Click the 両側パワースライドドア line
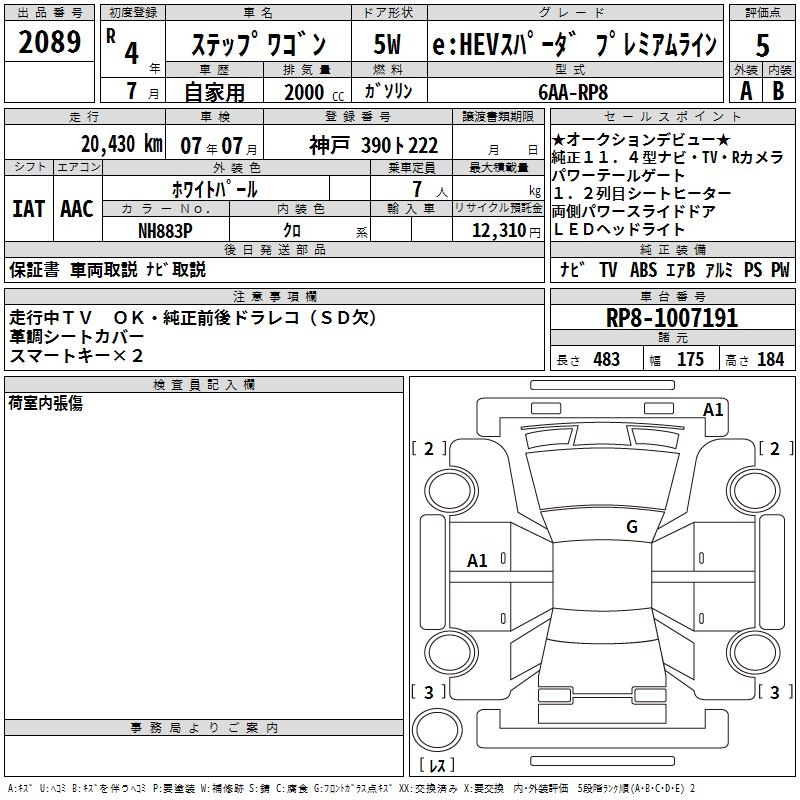This screenshot has width=800, height=800. tap(633, 211)
